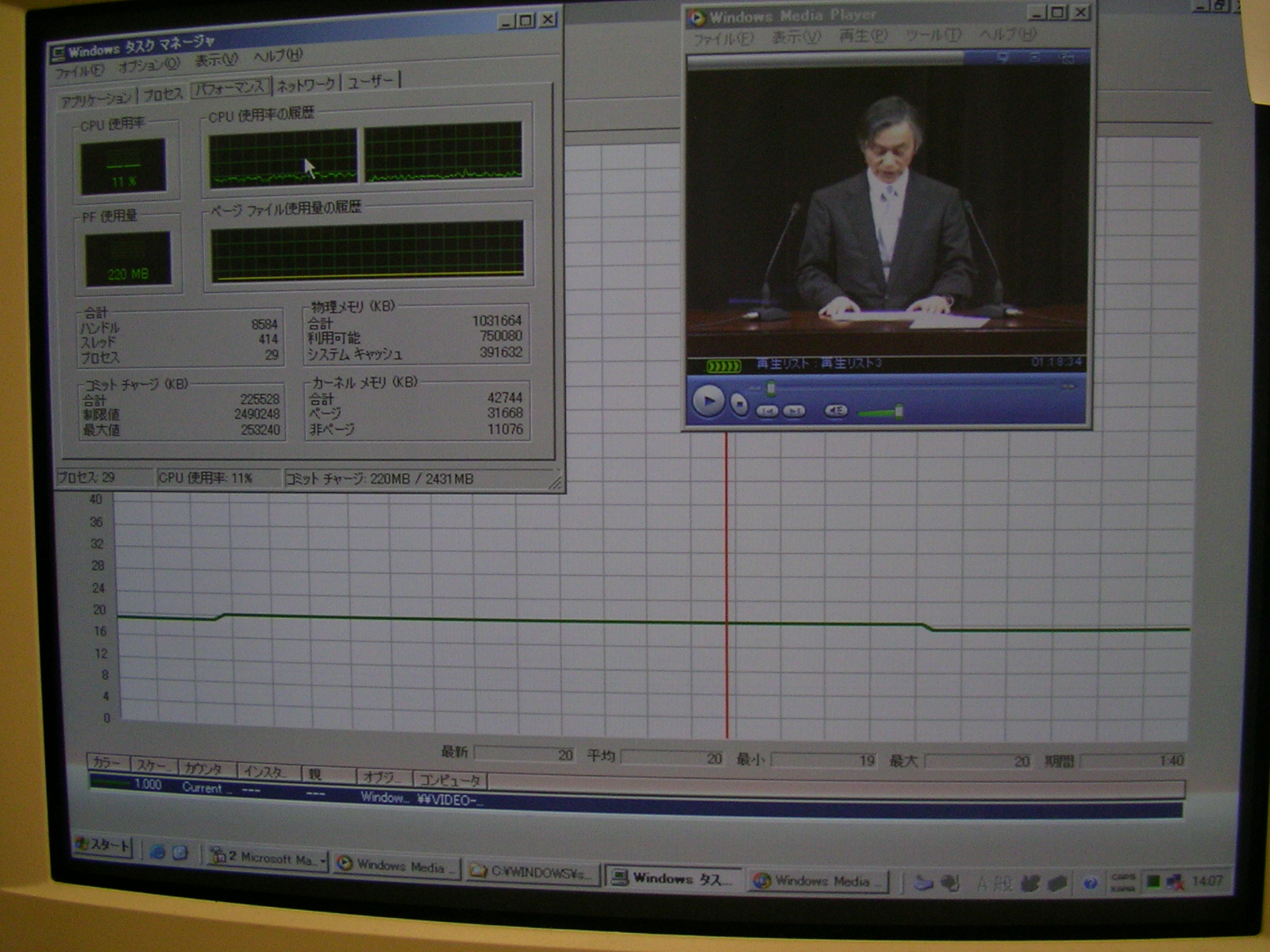Image resolution: width=1270 pixels, height=952 pixels.
Task: Click the Internet Explorer quick launch icon
Action: coord(157,852)
